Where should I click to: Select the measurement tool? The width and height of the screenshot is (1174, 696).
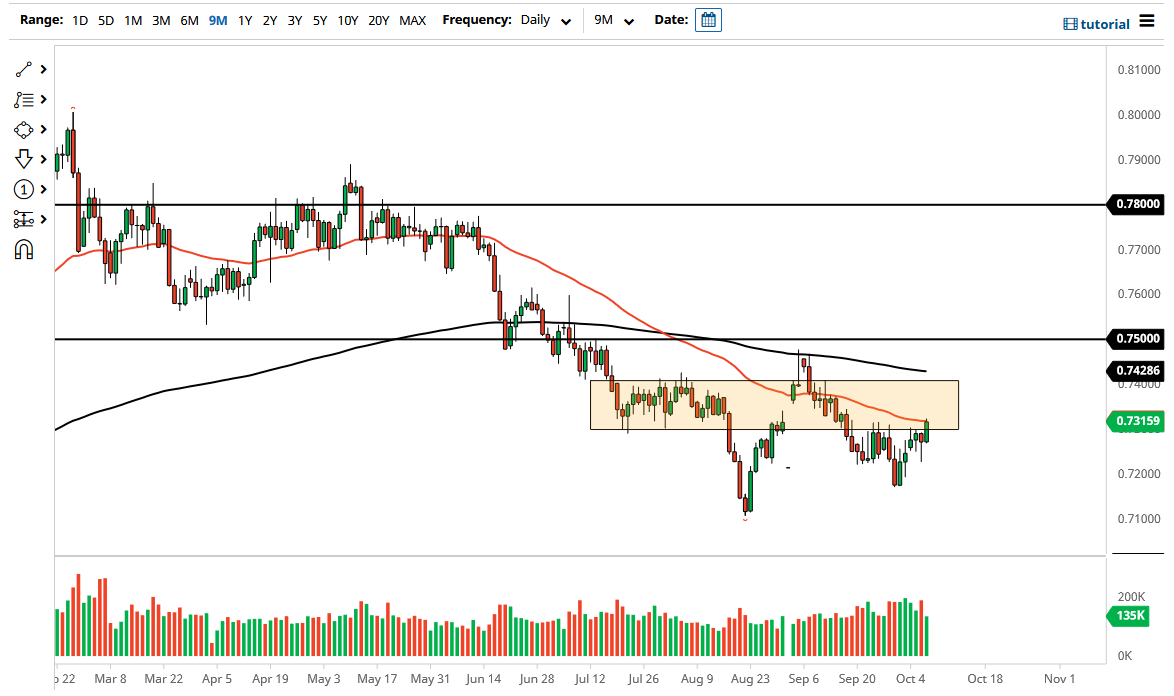click(24, 219)
